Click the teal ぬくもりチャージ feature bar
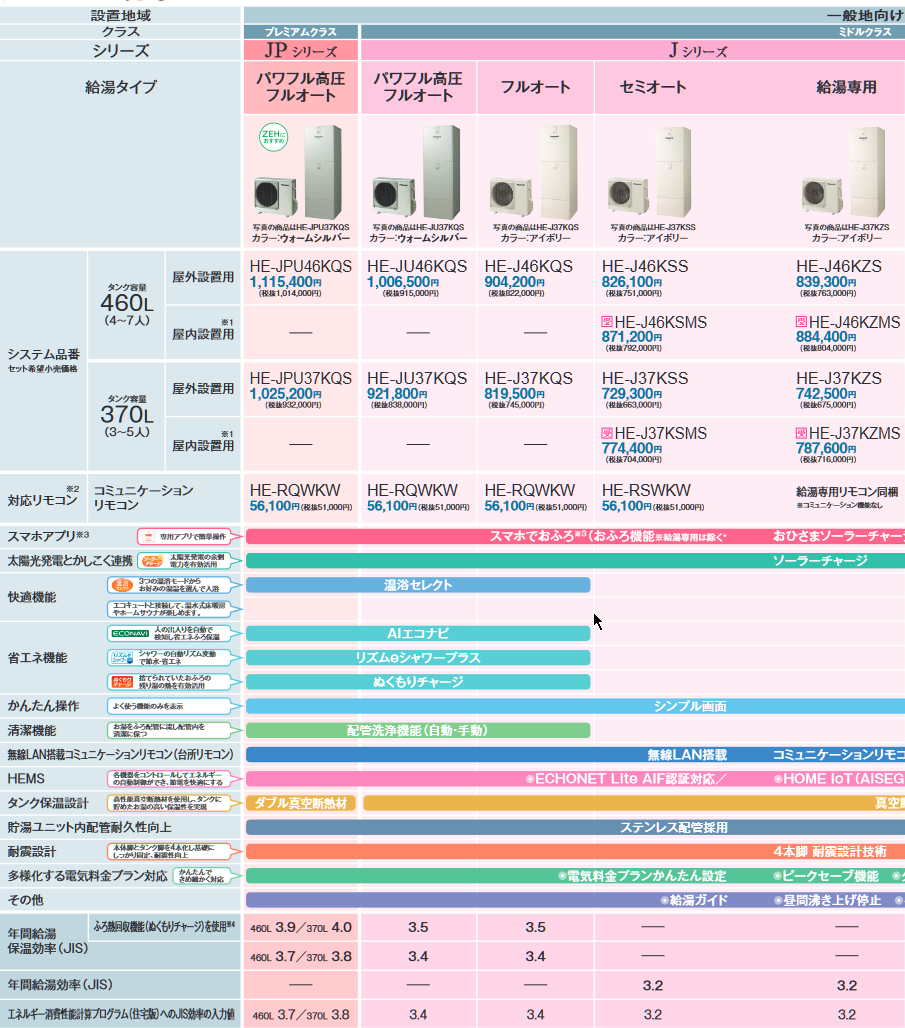This screenshot has width=905, height=1028. point(418,682)
